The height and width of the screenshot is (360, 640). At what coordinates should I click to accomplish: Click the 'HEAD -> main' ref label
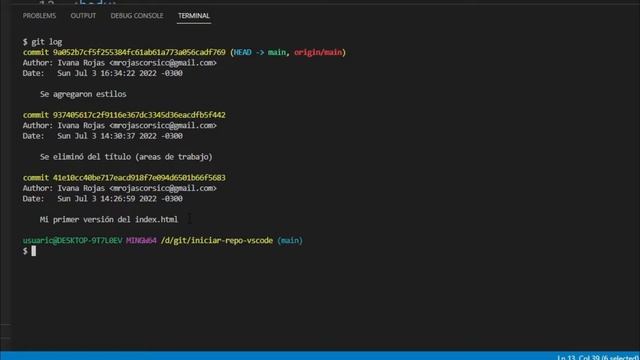tap(260, 52)
